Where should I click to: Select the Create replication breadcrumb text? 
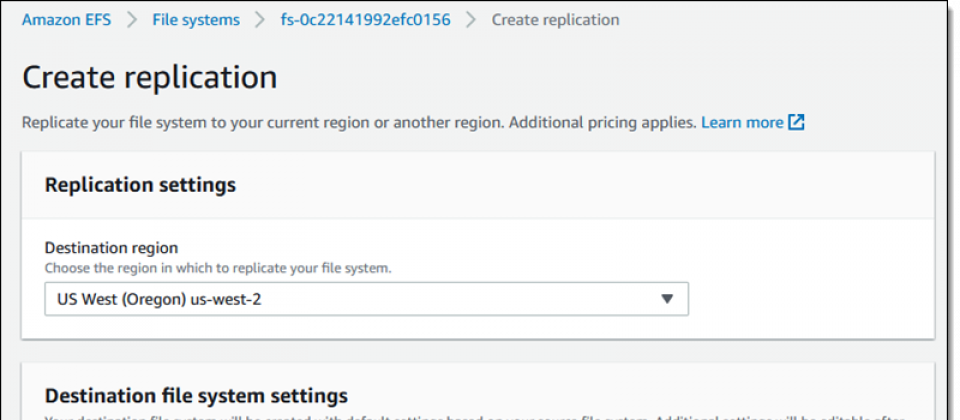coord(555,20)
